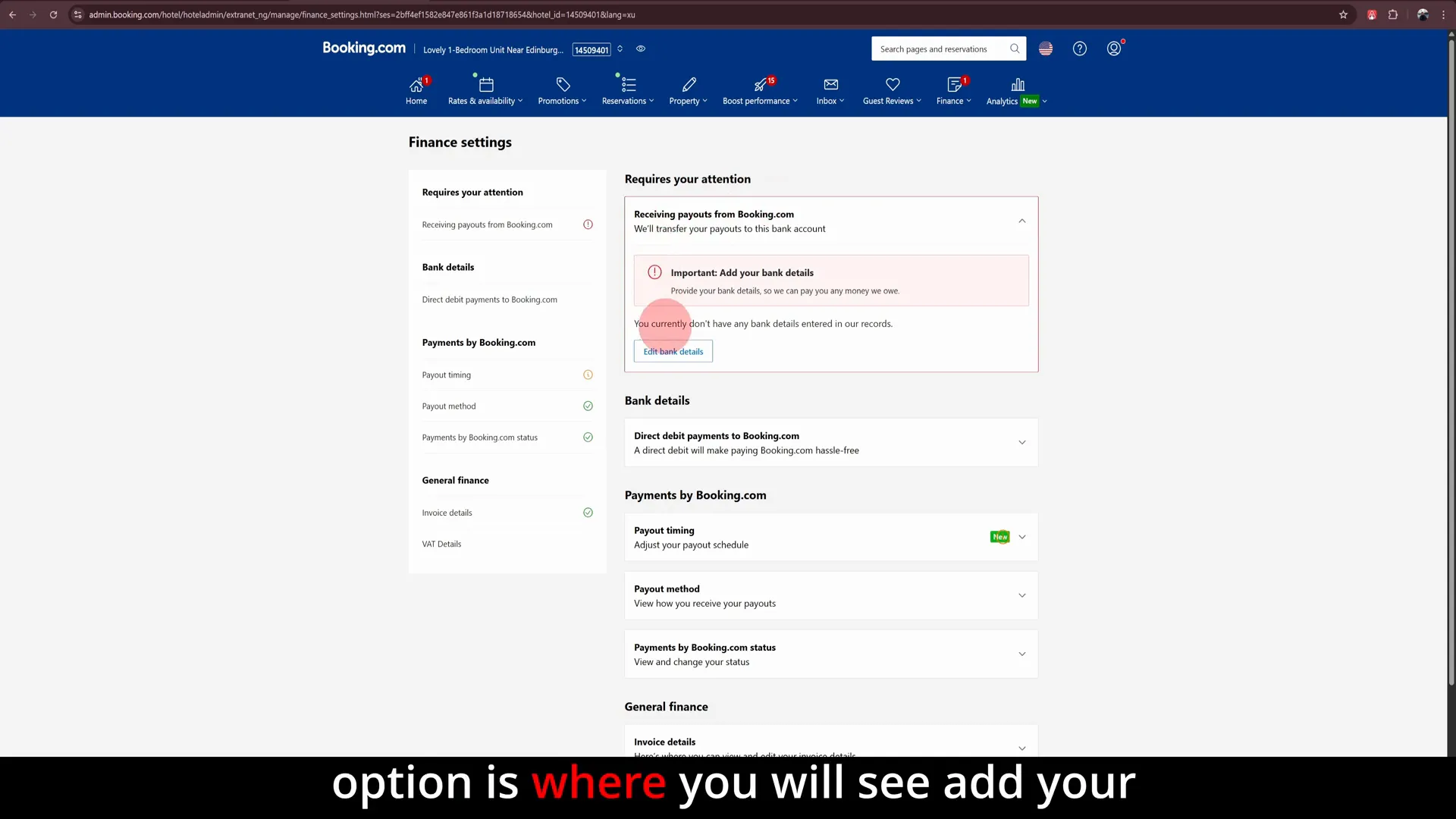Go to Invoice details sidebar link

(x=447, y=513)
